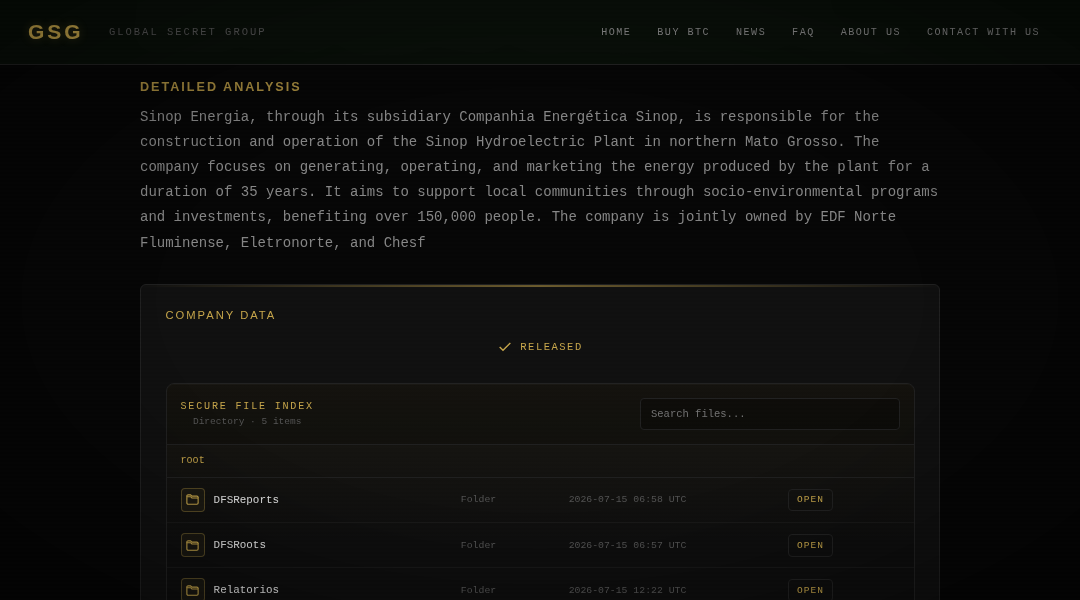1080x600 pixels.
Task: Click the RELEASED status label
Action: [x=551, y=346]
